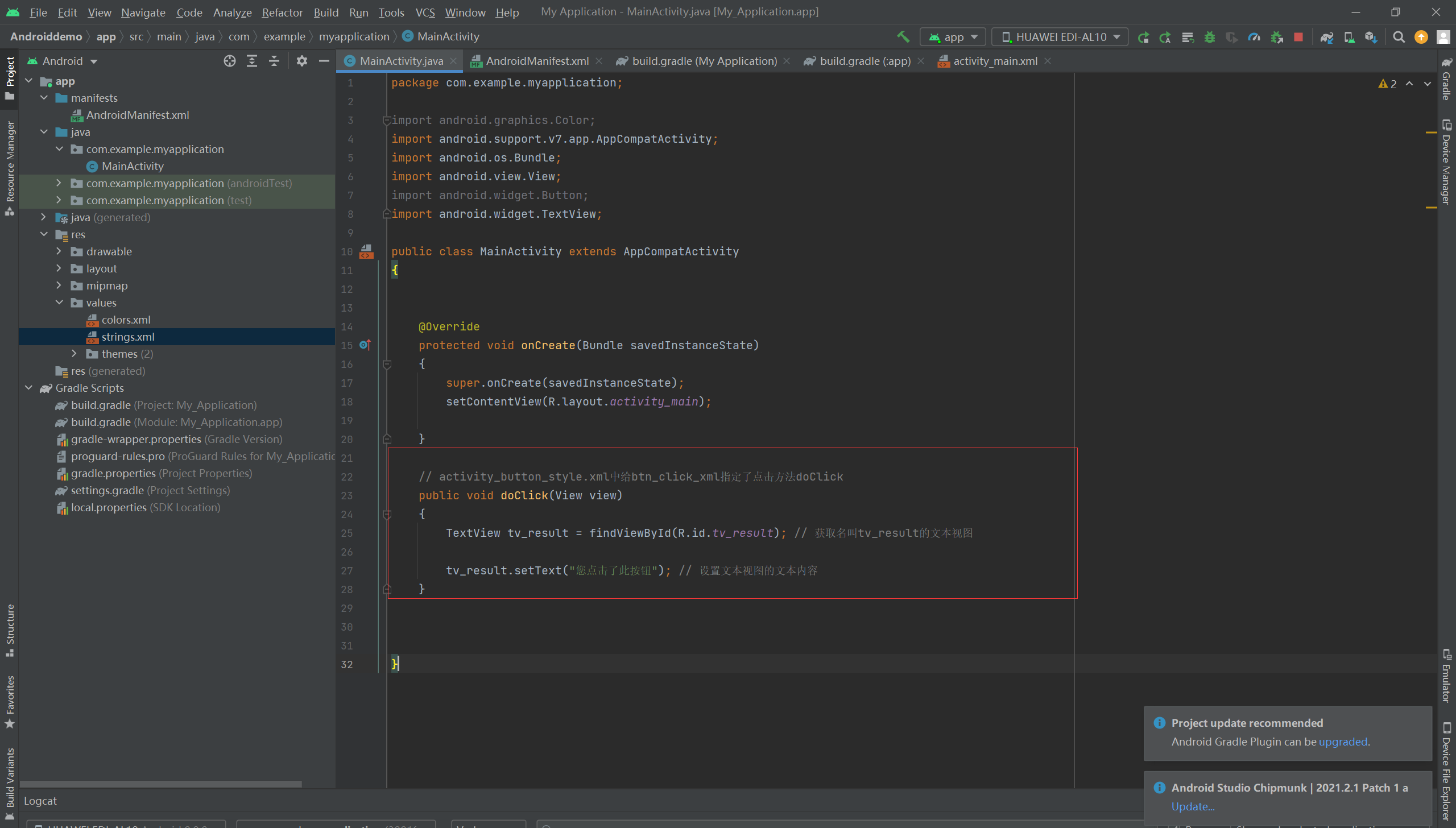Click the scroll-from-source target icon in the project panel
Image resolution: width=1456 pixels, height=828 pixels.
[x=229, y=61]
